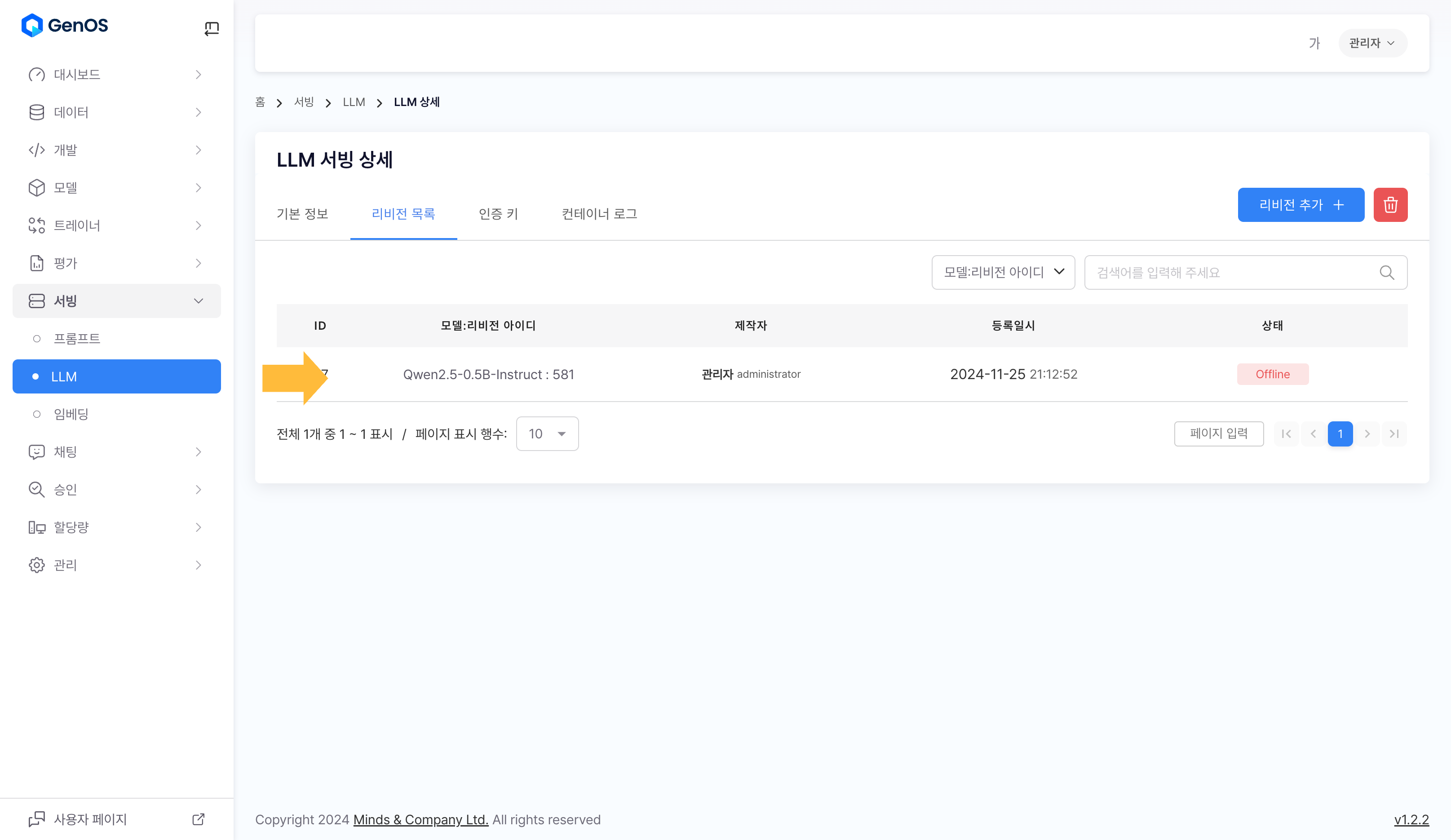Go to the last page arrow

click(1393, 434)
